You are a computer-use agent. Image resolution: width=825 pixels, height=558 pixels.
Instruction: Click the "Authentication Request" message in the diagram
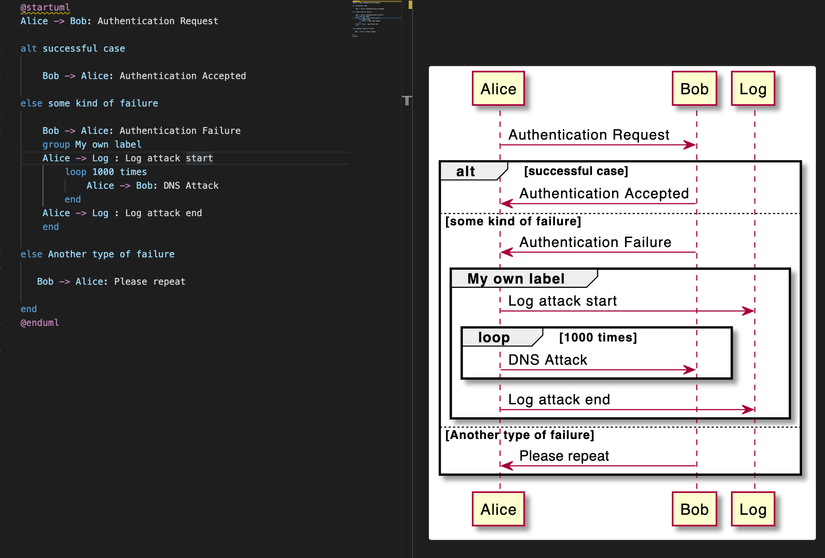[x=589, y=135]
